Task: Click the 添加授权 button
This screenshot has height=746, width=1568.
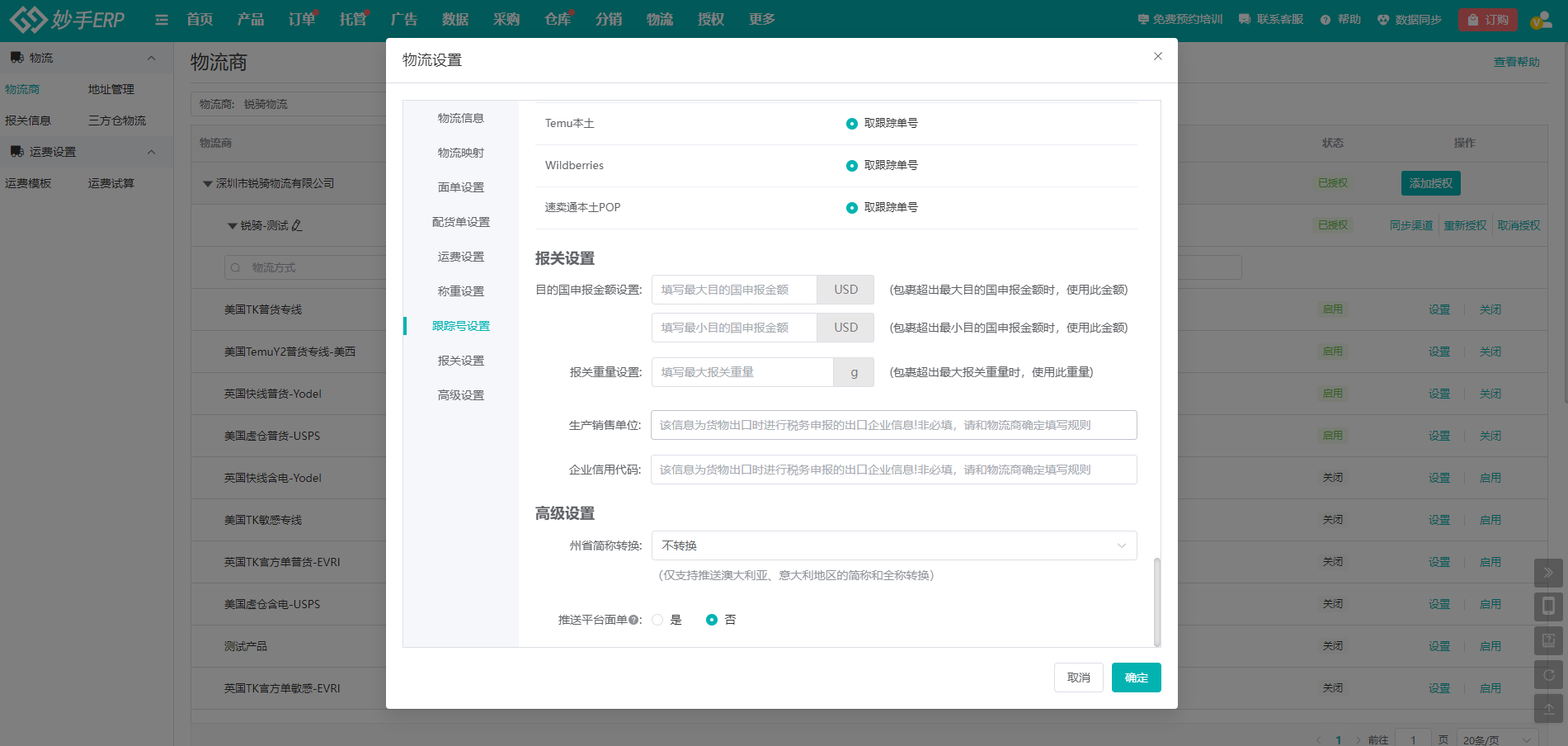Action: tap(1430, 182)
